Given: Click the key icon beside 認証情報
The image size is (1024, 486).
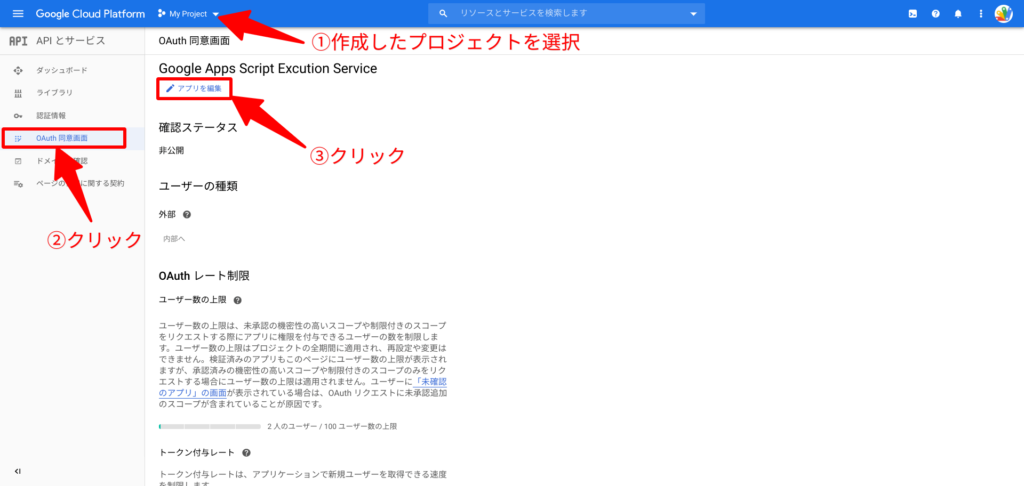Looking at the screenshot, I should pos(18,116).
